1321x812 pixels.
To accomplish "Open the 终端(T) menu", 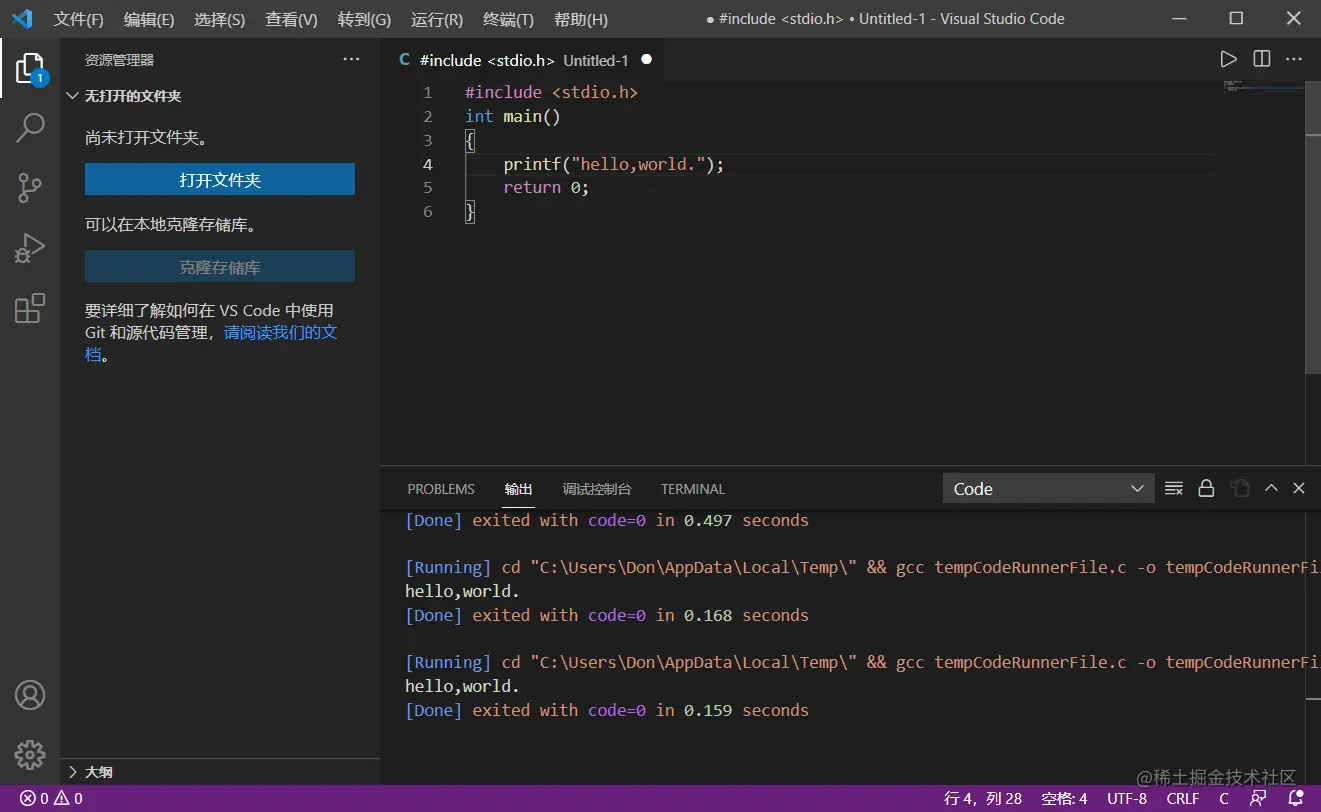I will click(x=508, y=19).
